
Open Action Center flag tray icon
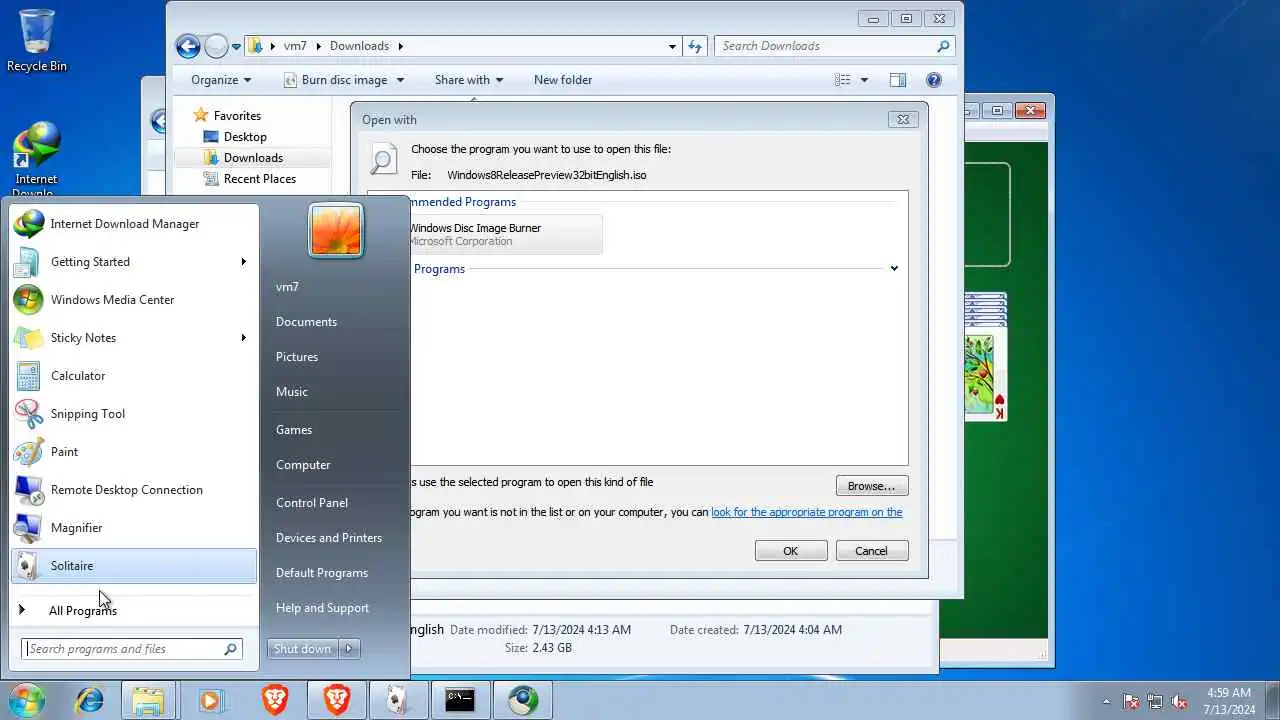coord(1131,701)
